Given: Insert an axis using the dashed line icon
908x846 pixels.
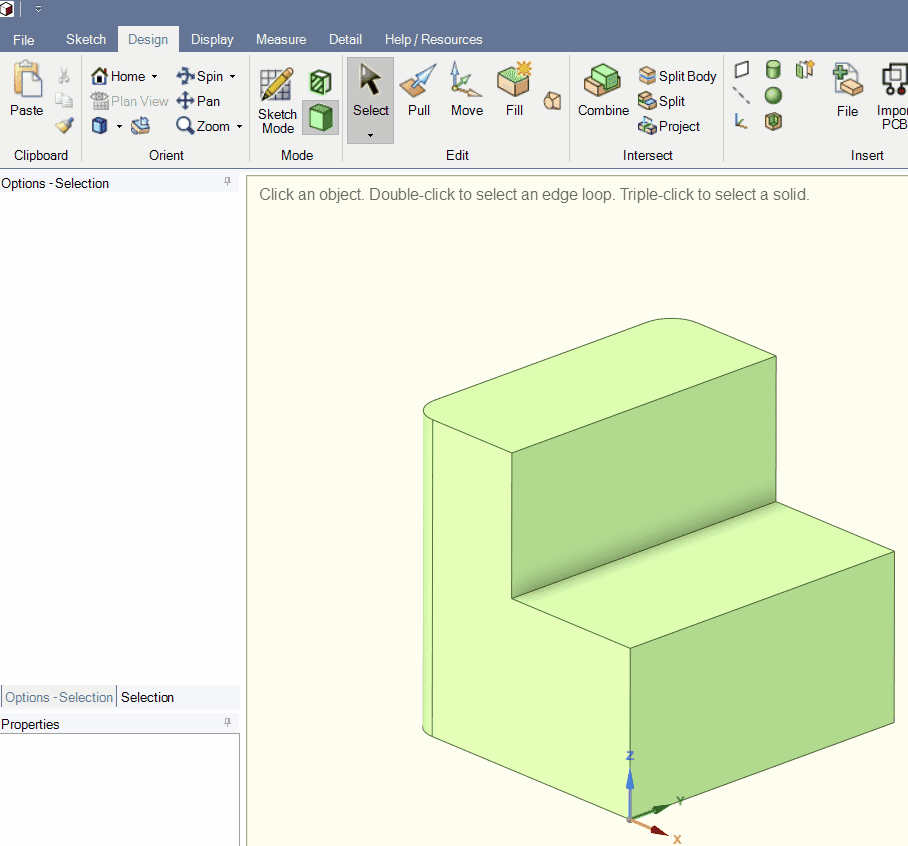Looking at the screenshot, I should pos(741,96).
